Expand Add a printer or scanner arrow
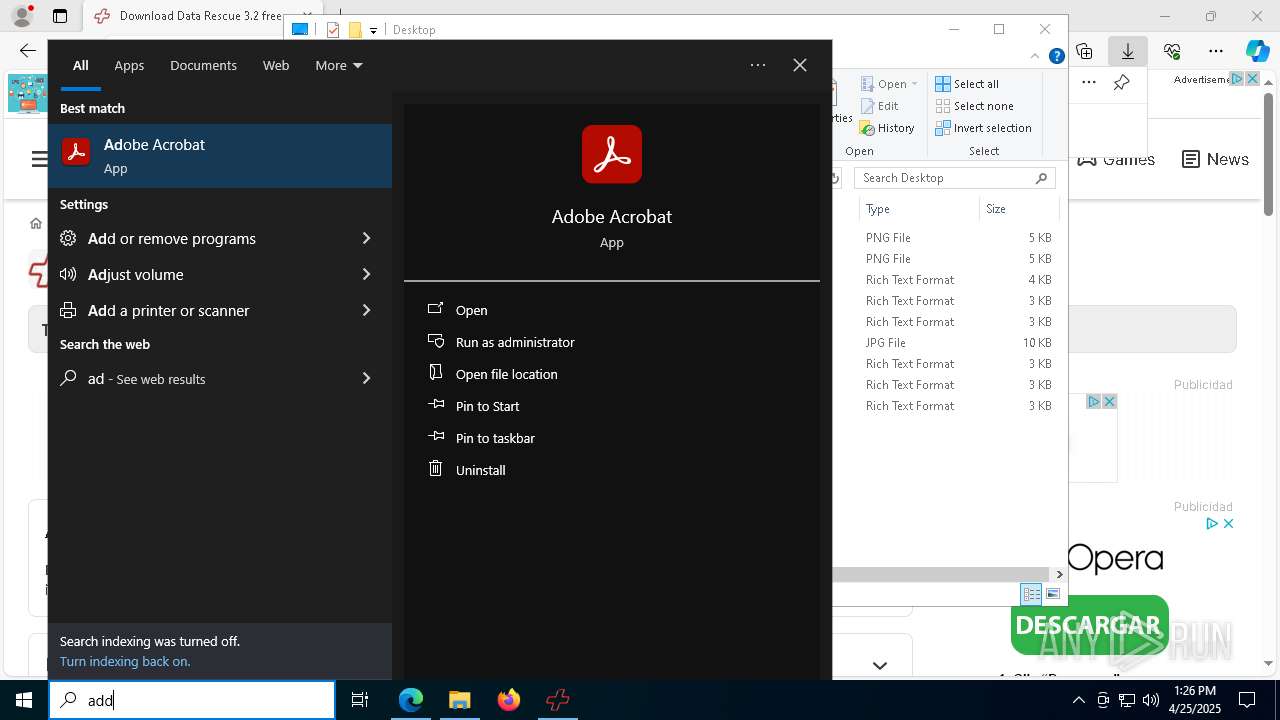The image size is (1280, 720). [x=366, y=310]
